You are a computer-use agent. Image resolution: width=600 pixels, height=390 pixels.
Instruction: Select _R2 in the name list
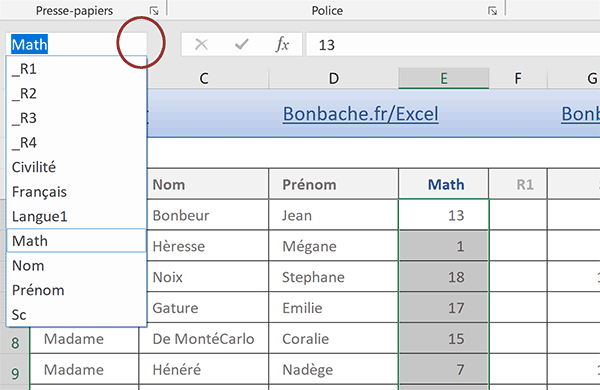point(77,93)
